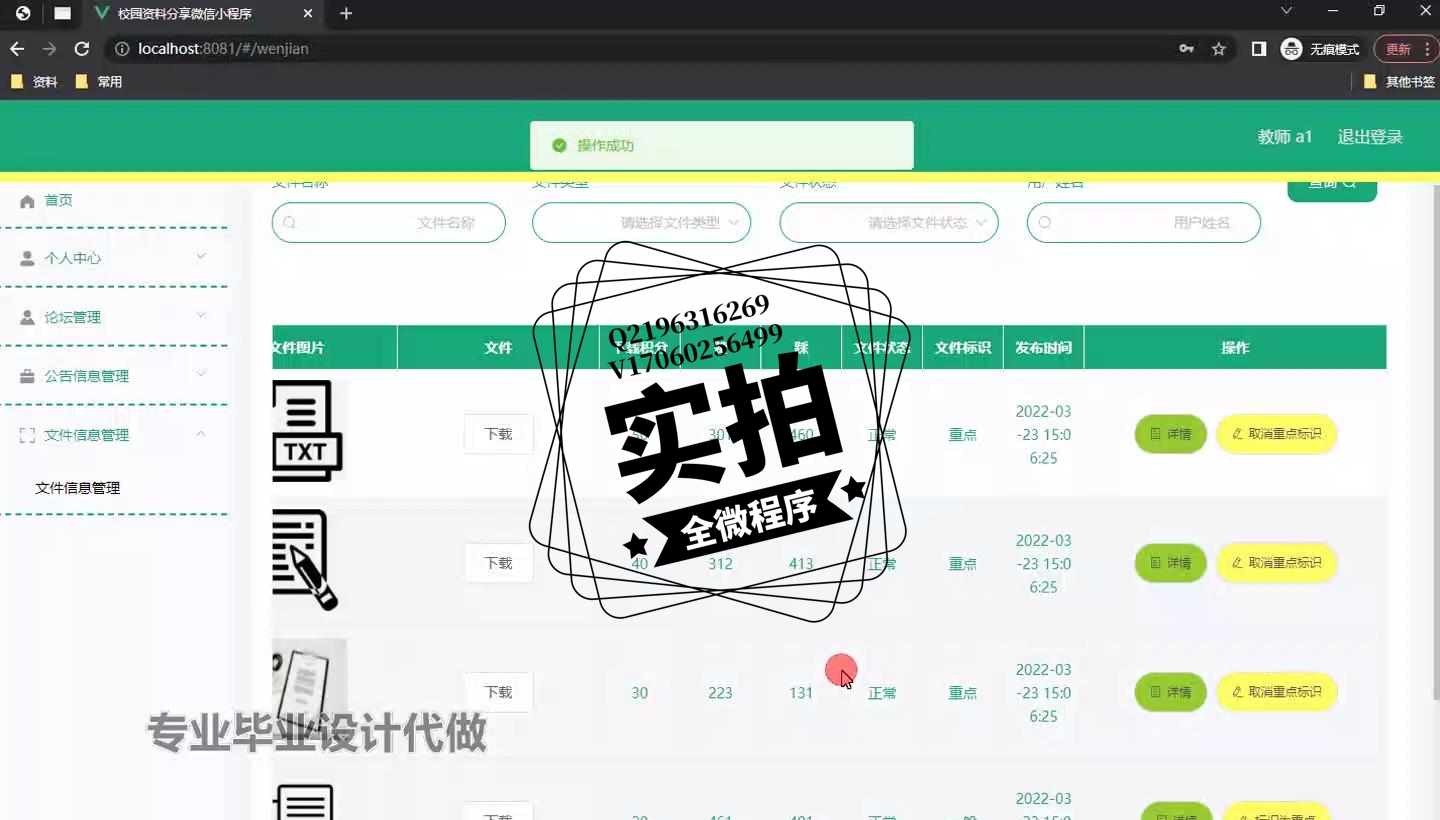Click the value 312 in second row
Viewport: 1440px width, 820px height.
[x=720, y=564]
